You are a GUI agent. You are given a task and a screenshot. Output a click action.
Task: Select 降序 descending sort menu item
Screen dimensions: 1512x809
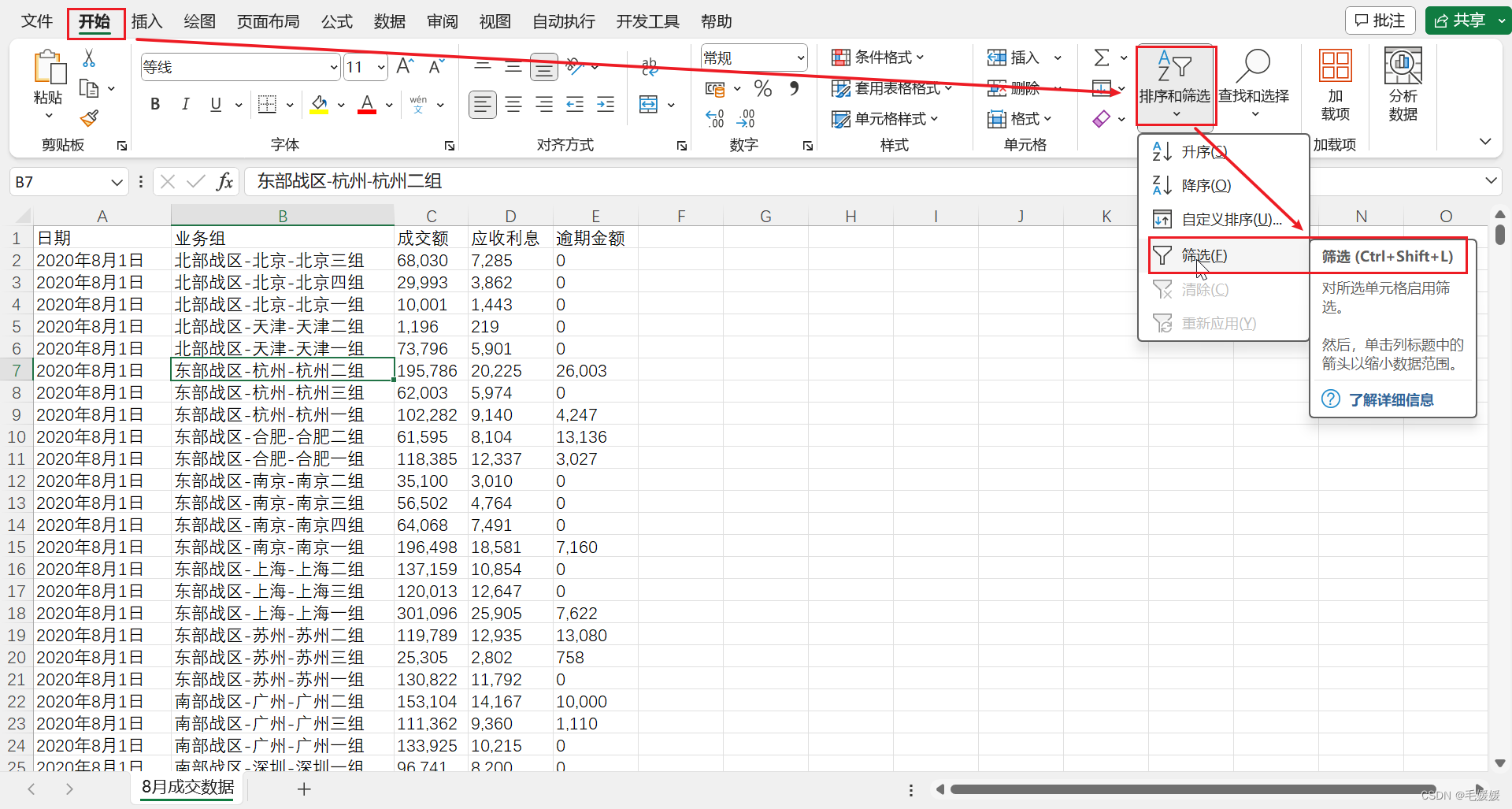click(1223, 185)
